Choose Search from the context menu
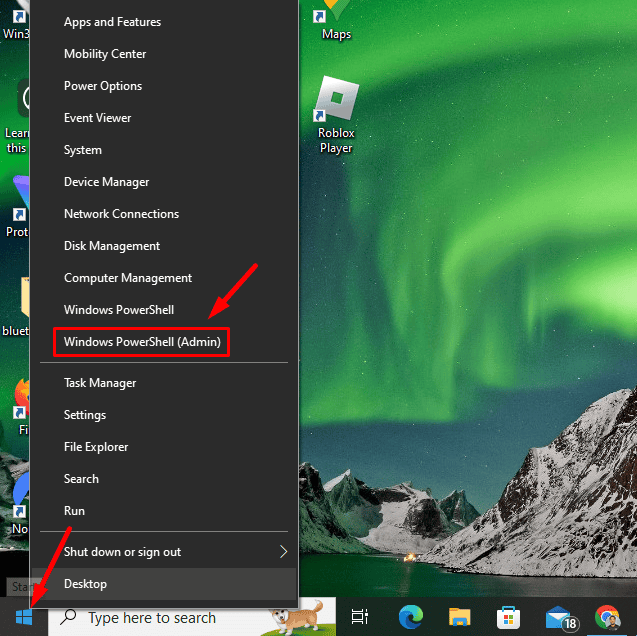 164,479
